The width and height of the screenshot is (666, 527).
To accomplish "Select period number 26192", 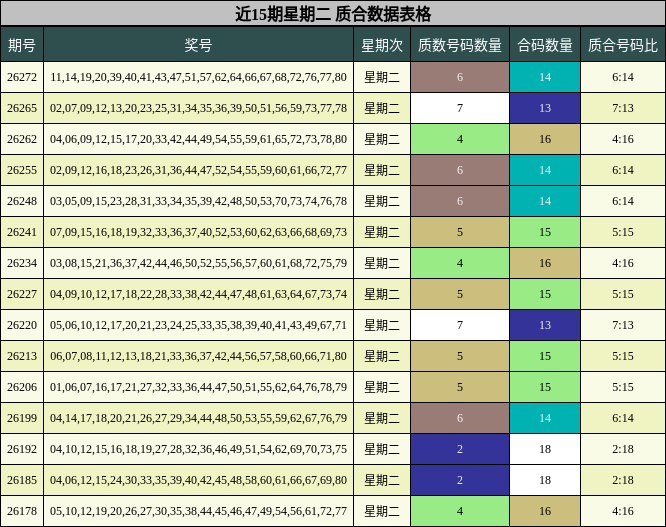I will click(22, 449).
